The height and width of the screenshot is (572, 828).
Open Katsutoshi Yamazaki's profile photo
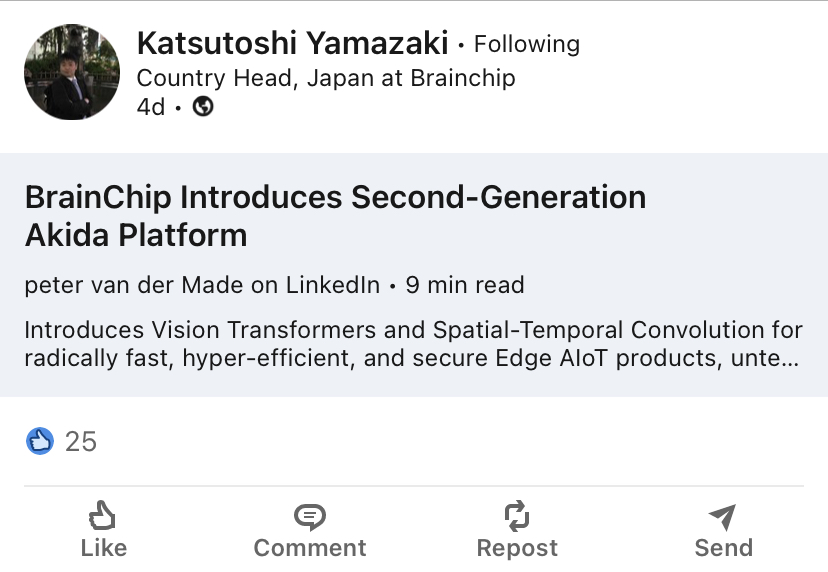[x=71, y=72]
